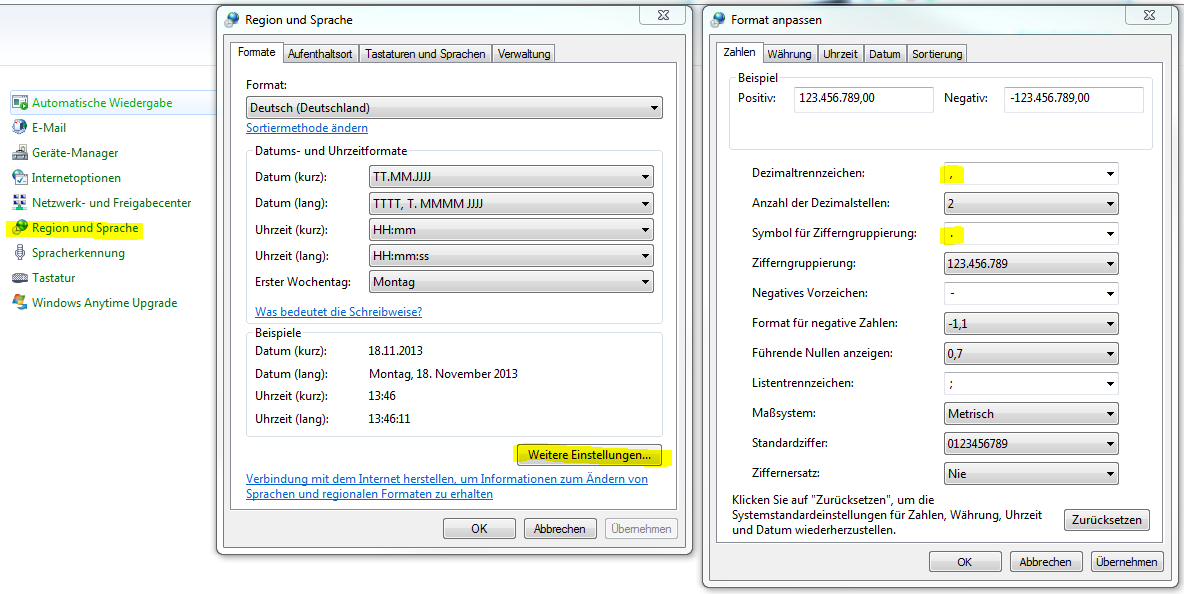
Task: Click the Windows Anytime Upgrade icon
Action: (x=20, y=303)
